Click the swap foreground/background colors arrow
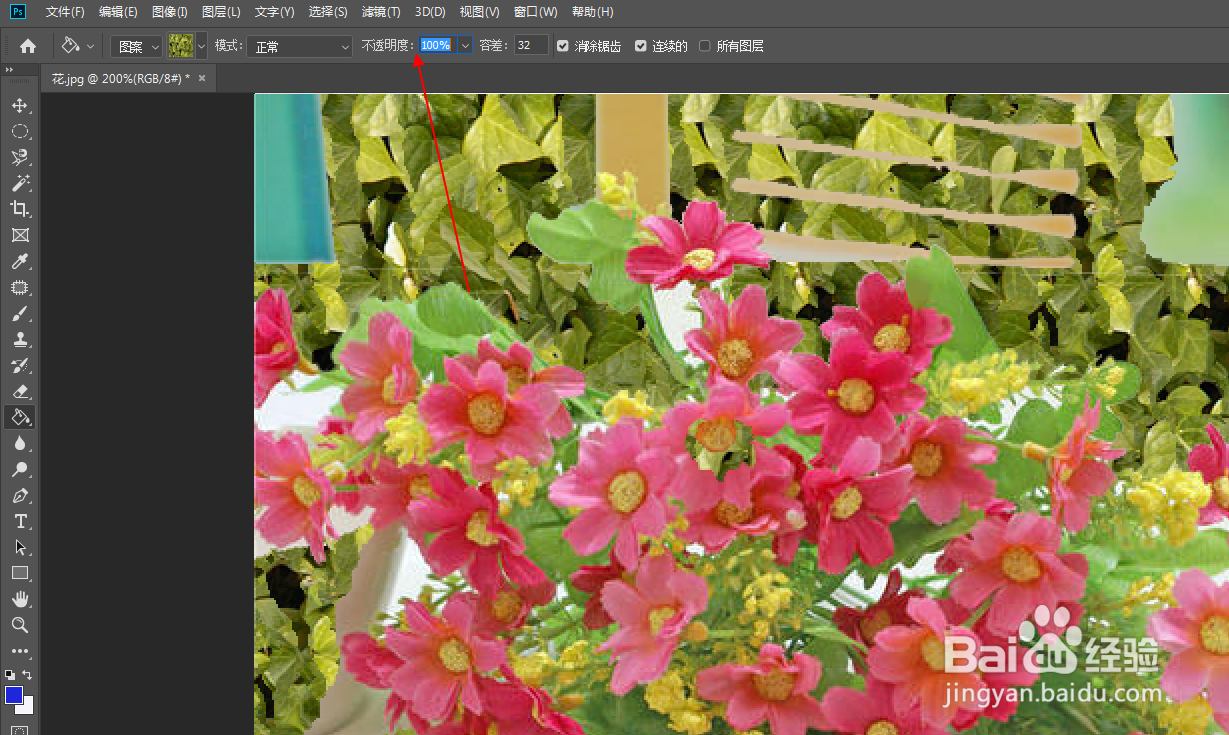Screen dimensions: 1229x735 (27, 675)
